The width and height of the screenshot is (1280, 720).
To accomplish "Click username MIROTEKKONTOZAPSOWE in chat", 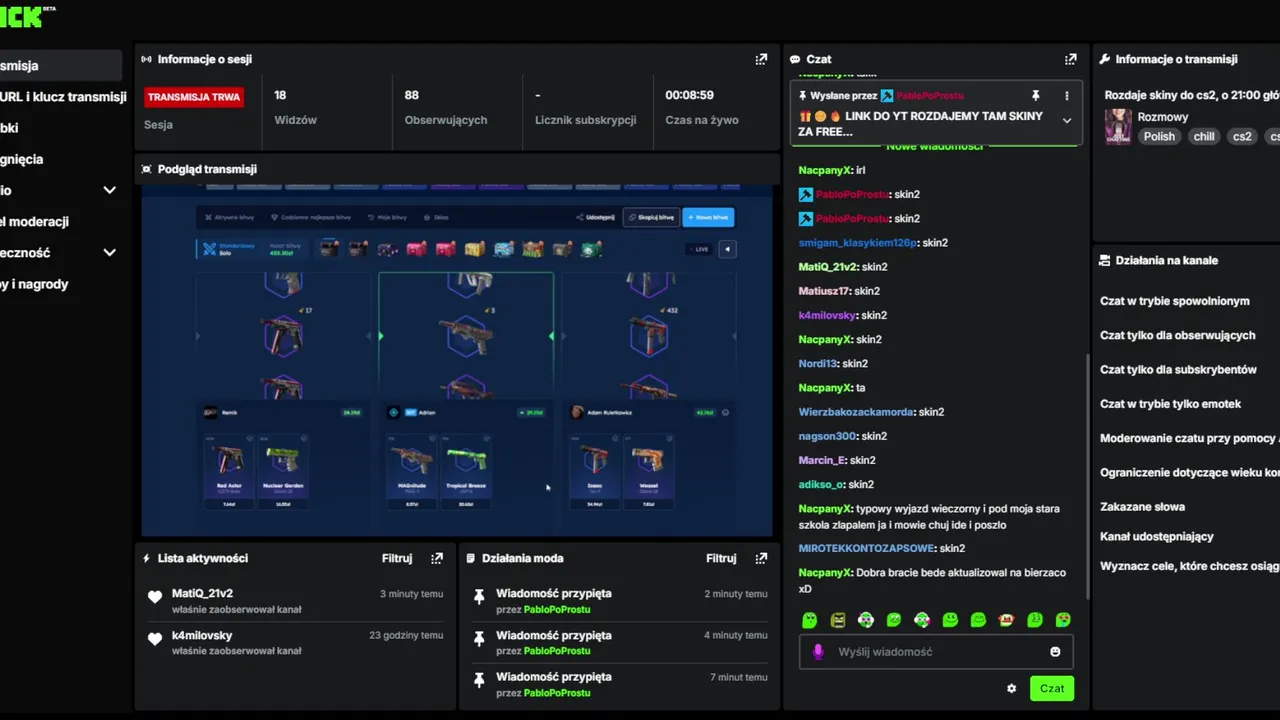I will click(866, 548).
